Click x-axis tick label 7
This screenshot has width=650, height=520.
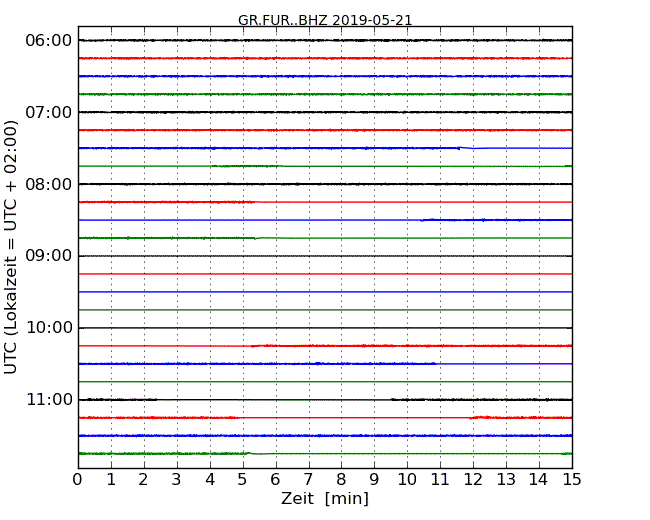[308, 479]
